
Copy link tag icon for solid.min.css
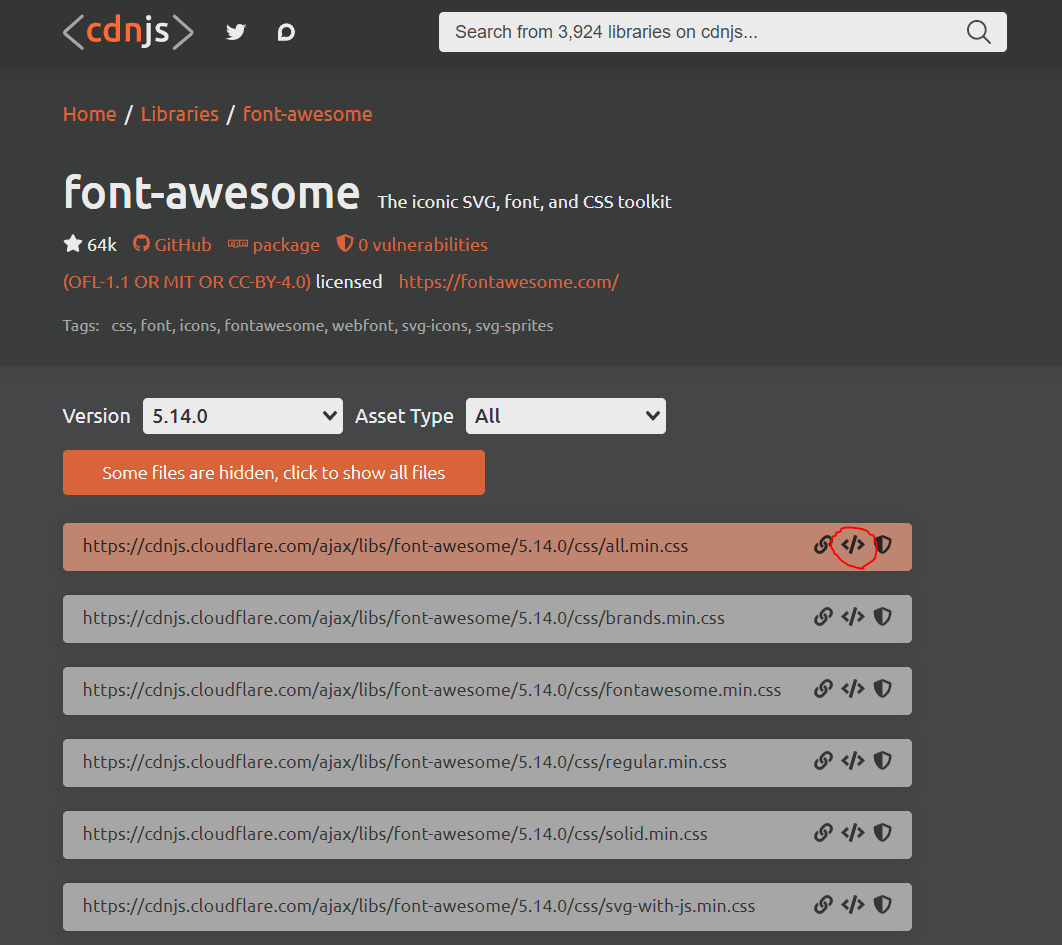point(853,833)
